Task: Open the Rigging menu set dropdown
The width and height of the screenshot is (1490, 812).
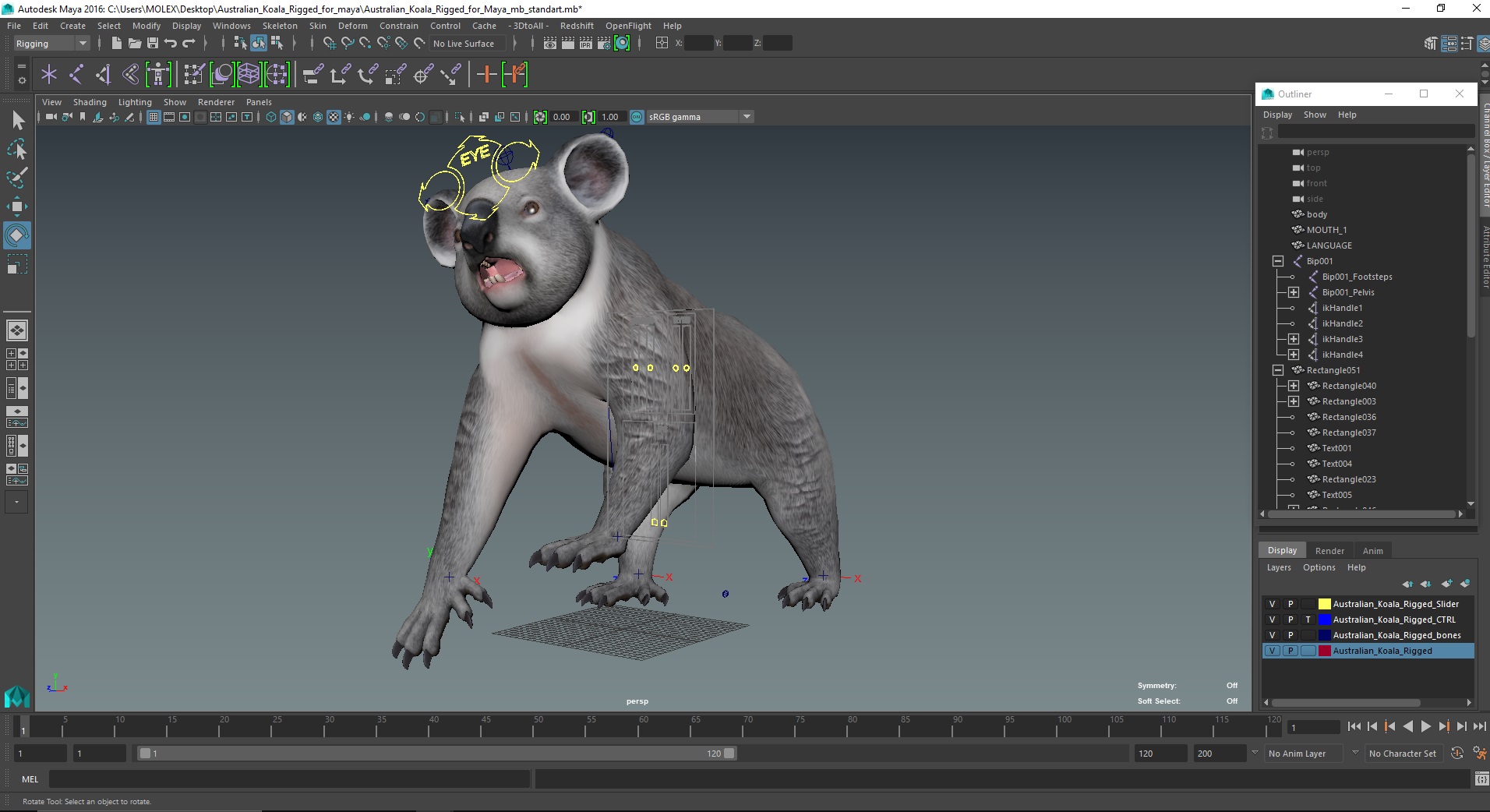Action: click(x=51, y=44)
